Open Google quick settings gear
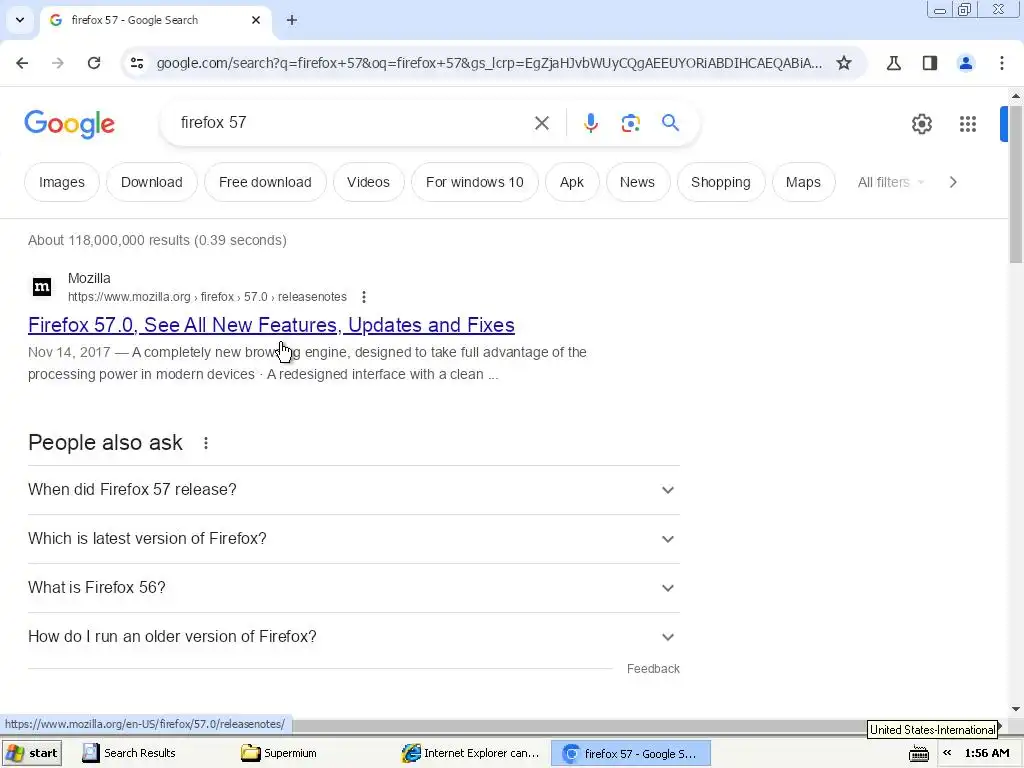The width and height of the screenshot is (1024, 768). point(921,123)
